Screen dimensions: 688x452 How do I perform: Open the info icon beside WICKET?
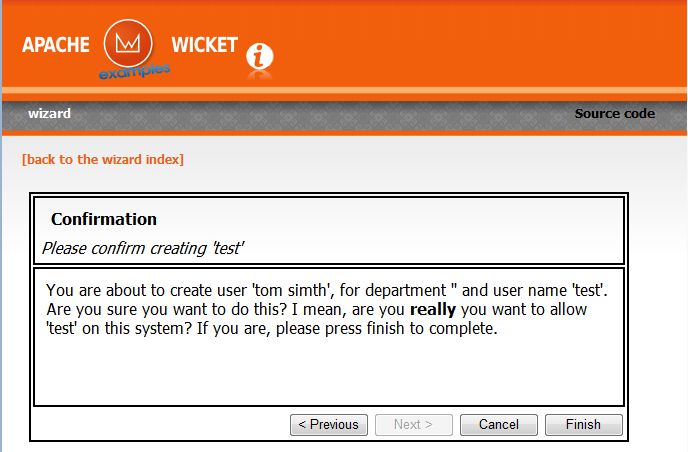260,56
